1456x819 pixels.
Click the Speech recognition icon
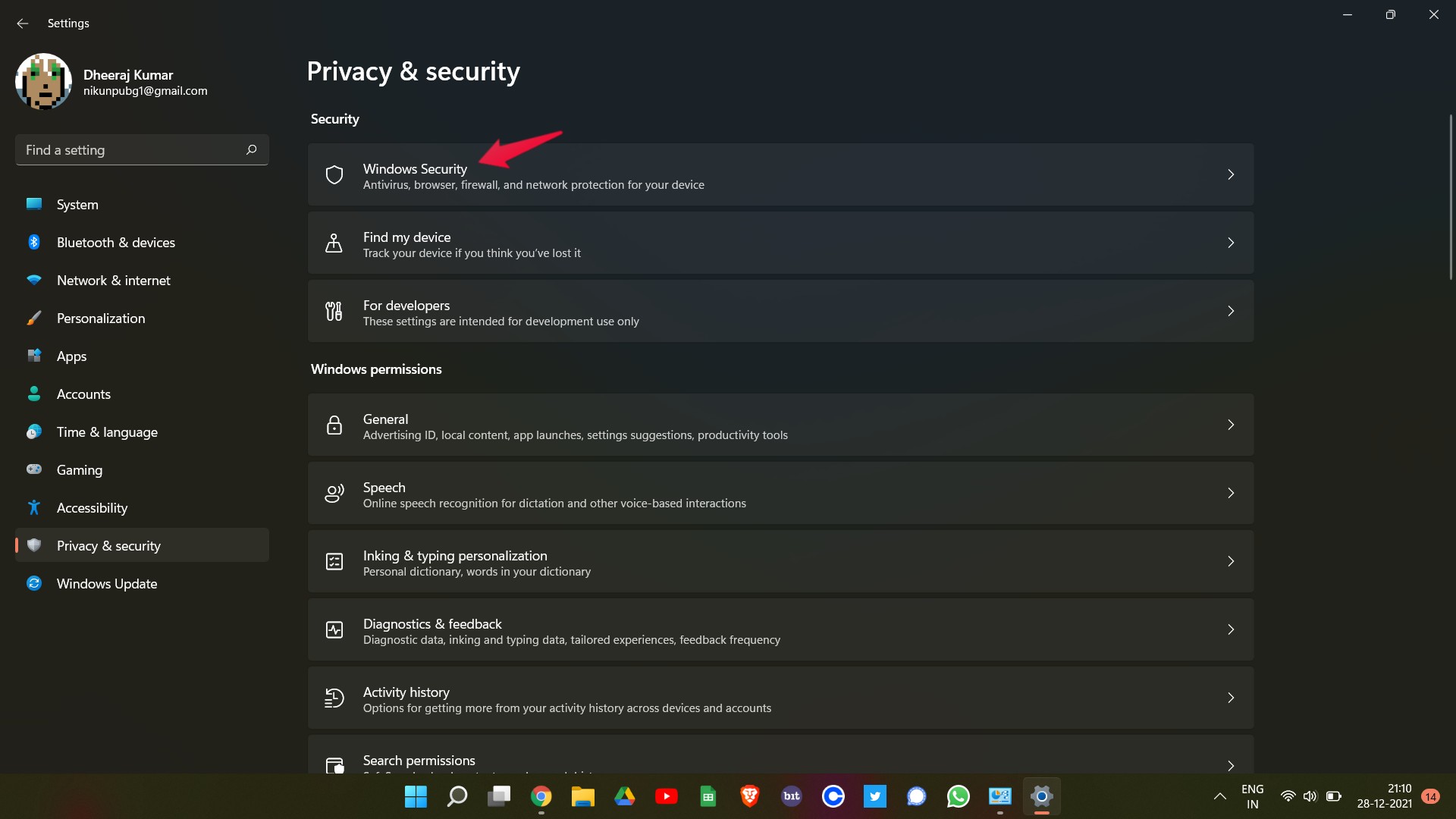[x=334, y=493]
